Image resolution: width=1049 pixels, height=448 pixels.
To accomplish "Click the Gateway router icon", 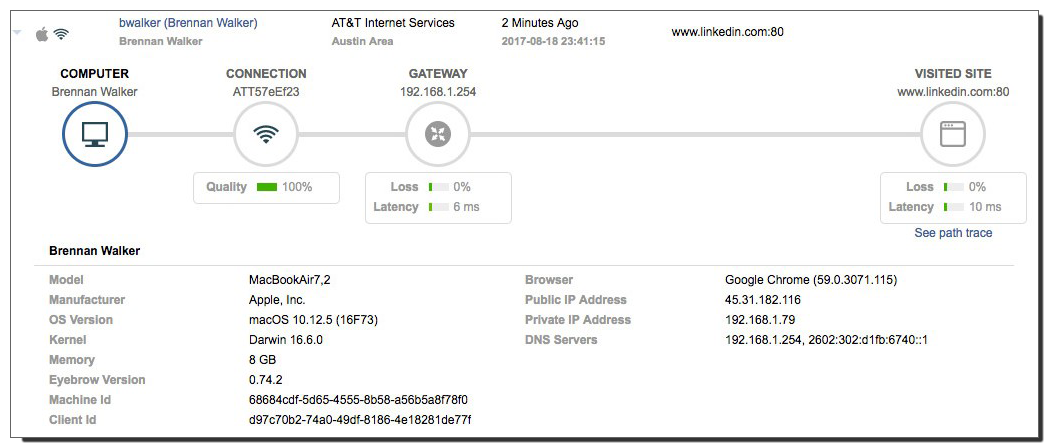I will [x=439, y=134].
